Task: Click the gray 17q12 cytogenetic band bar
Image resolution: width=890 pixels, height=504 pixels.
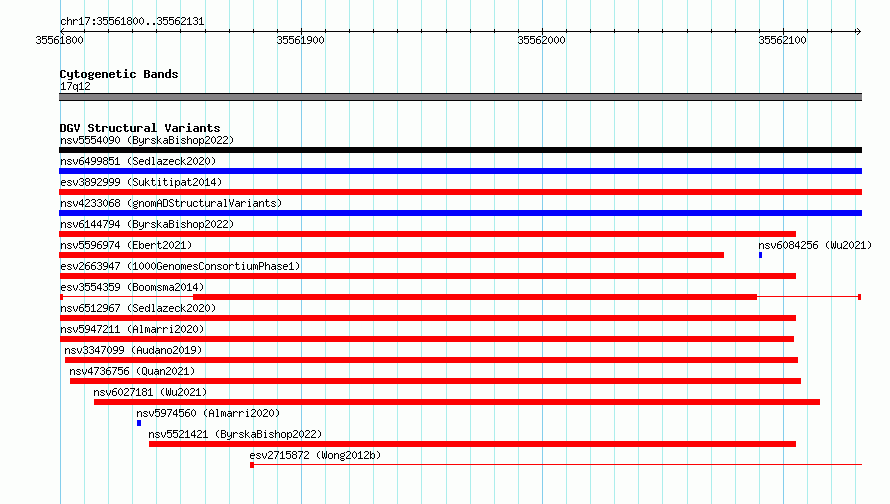Action: 460,97
